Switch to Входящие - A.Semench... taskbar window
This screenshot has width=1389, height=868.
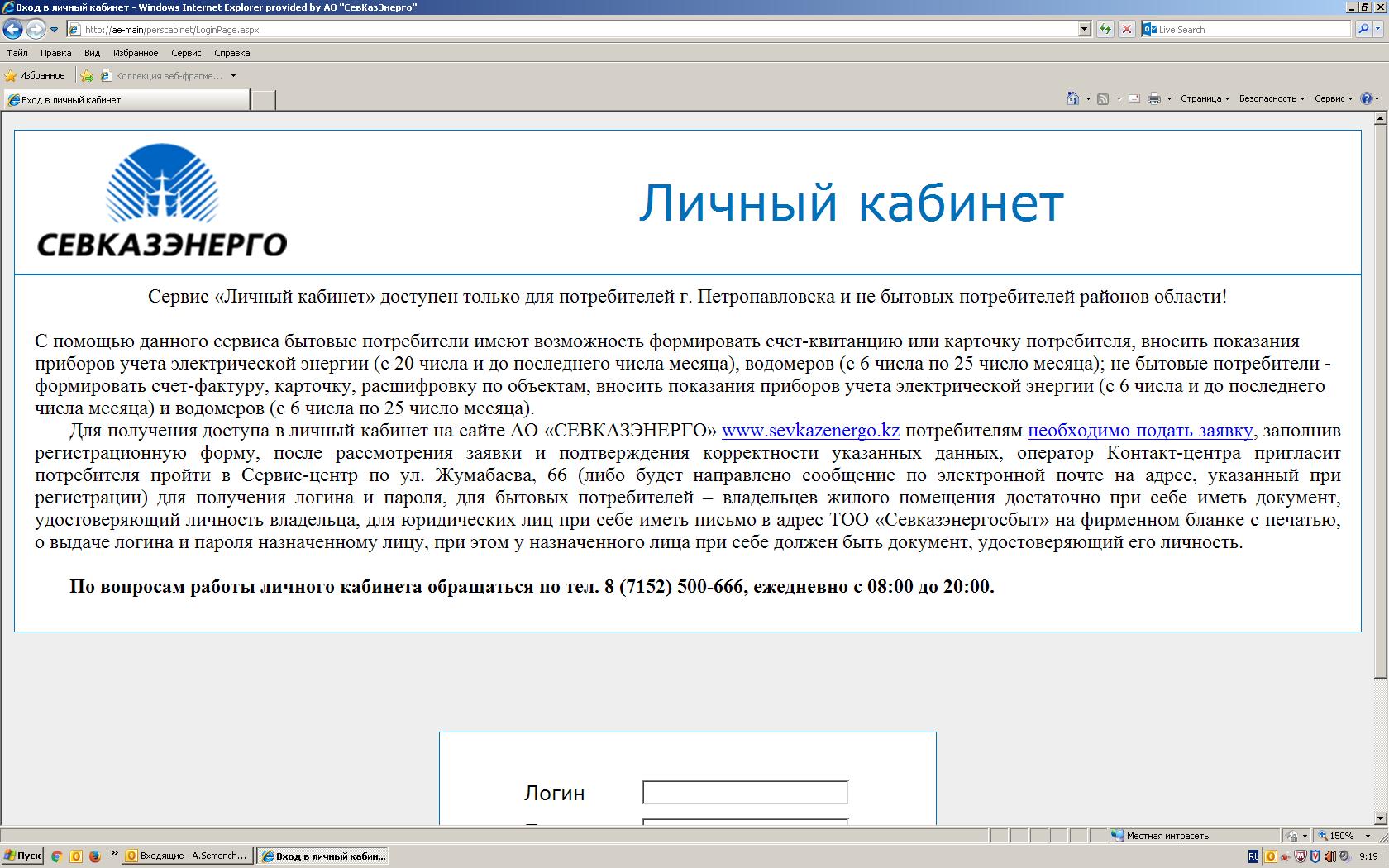click(187, 856)
